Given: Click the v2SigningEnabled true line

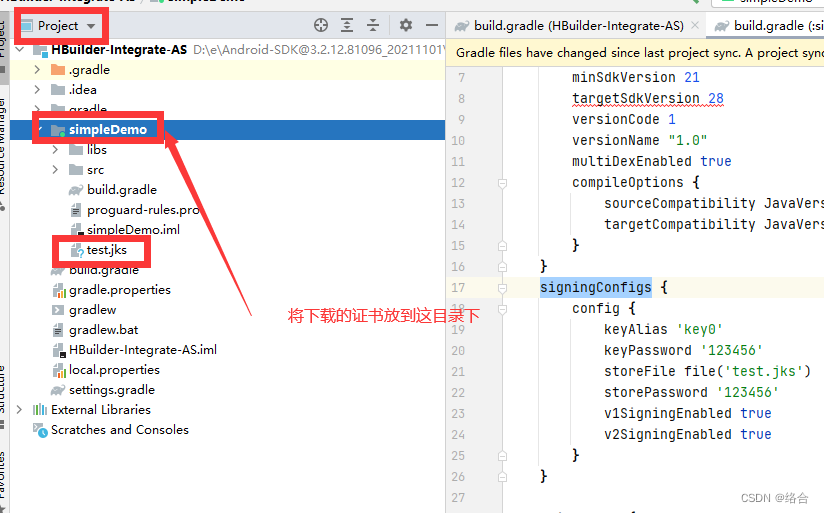Looking at the screenshot, I should 687,435.
